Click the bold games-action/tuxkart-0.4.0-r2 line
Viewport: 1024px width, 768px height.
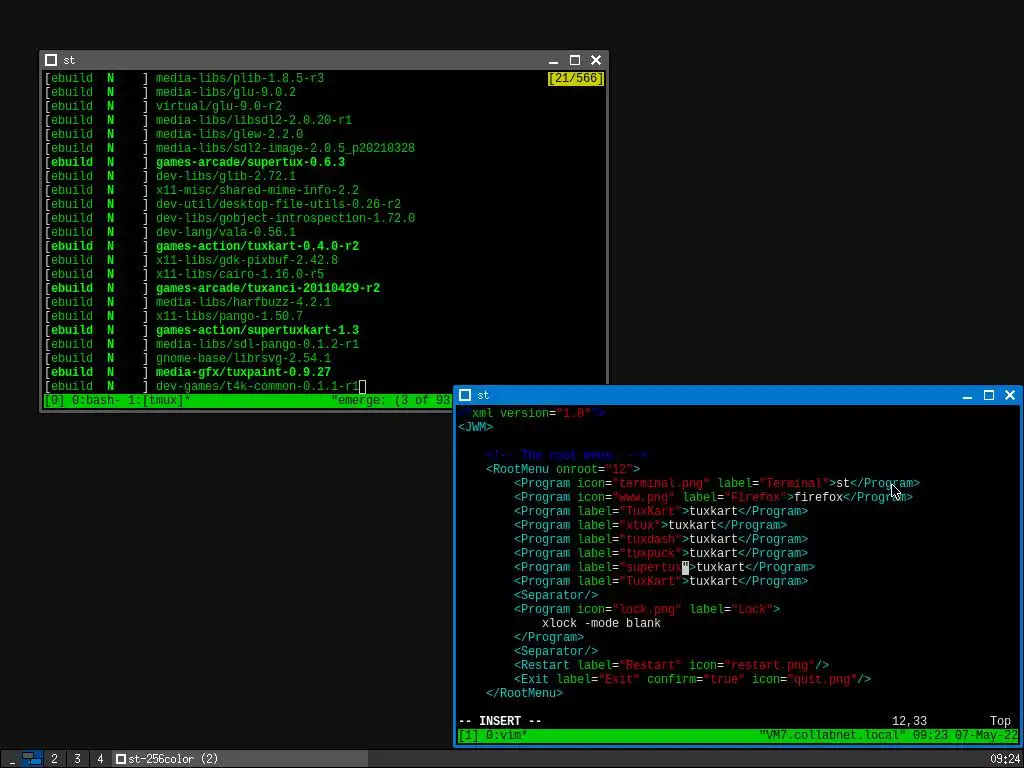coord(257,246)
